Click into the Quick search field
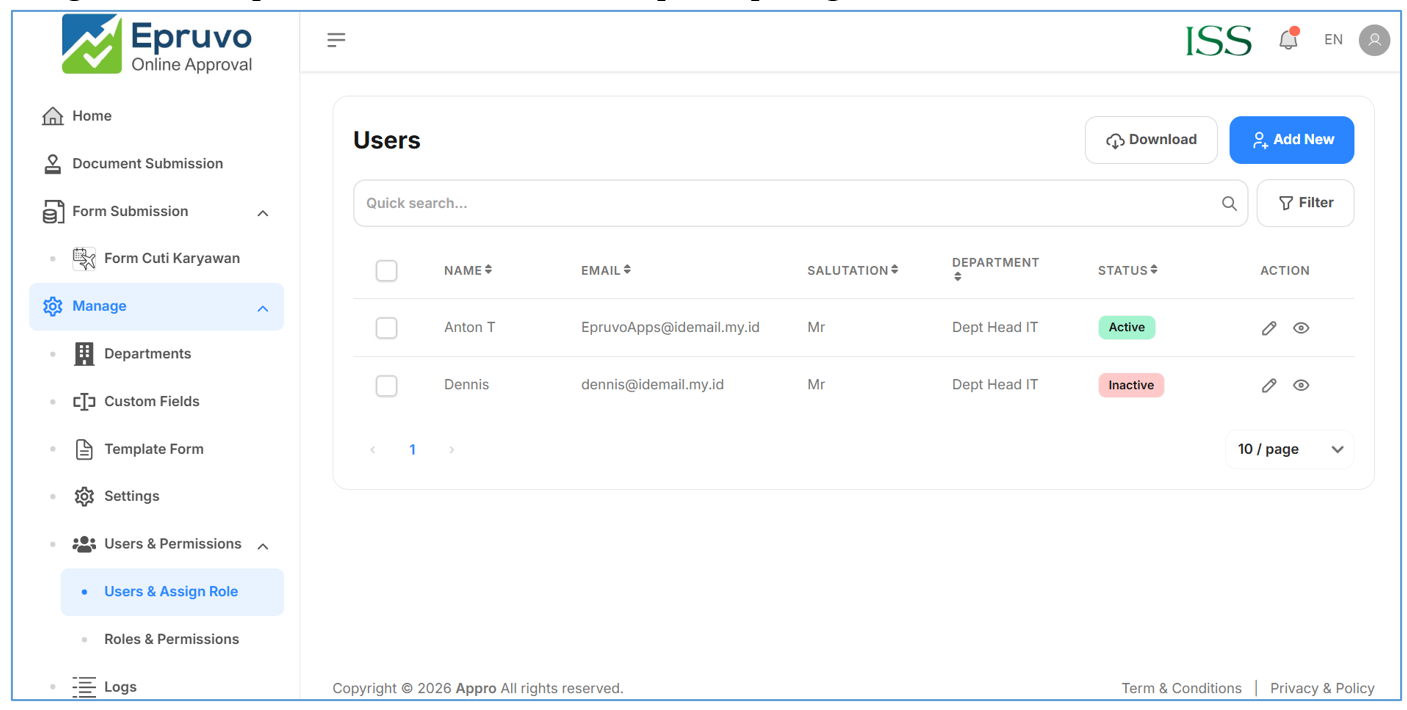The width and height of the screenshot is (1407, 710). click(780, 204)
